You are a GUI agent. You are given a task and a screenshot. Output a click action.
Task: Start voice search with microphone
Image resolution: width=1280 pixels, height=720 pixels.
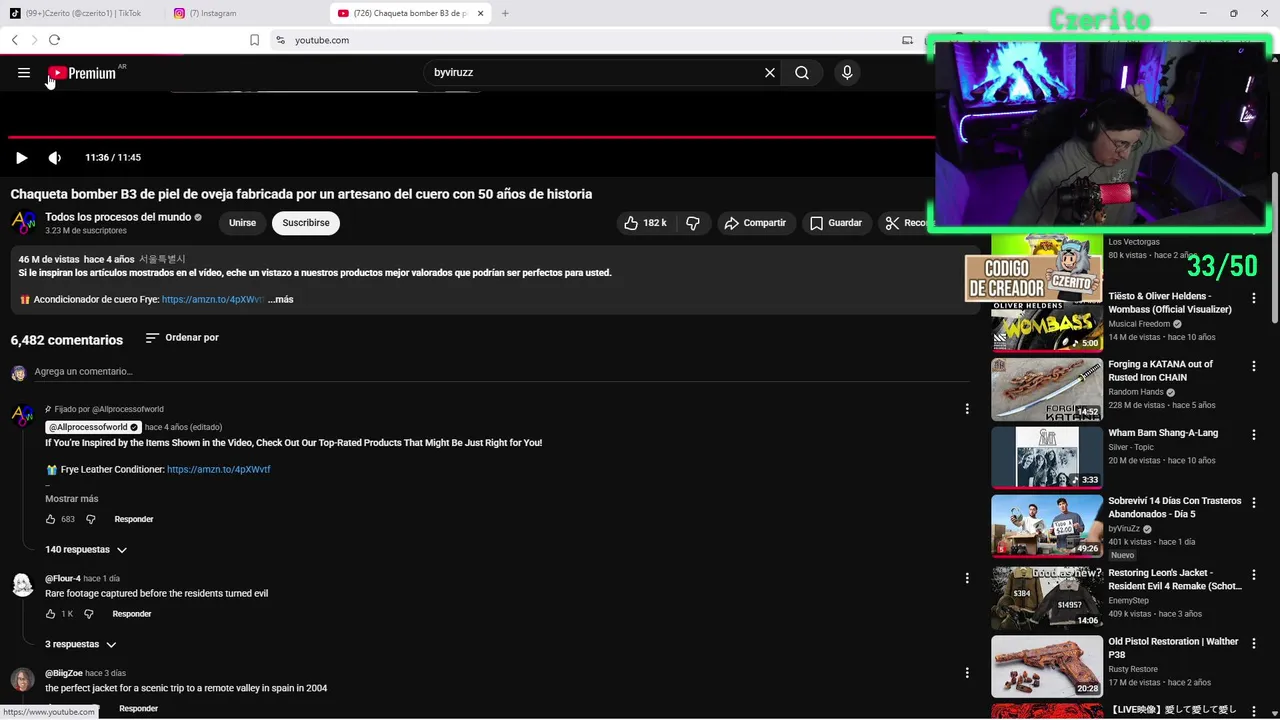[847, 73]
